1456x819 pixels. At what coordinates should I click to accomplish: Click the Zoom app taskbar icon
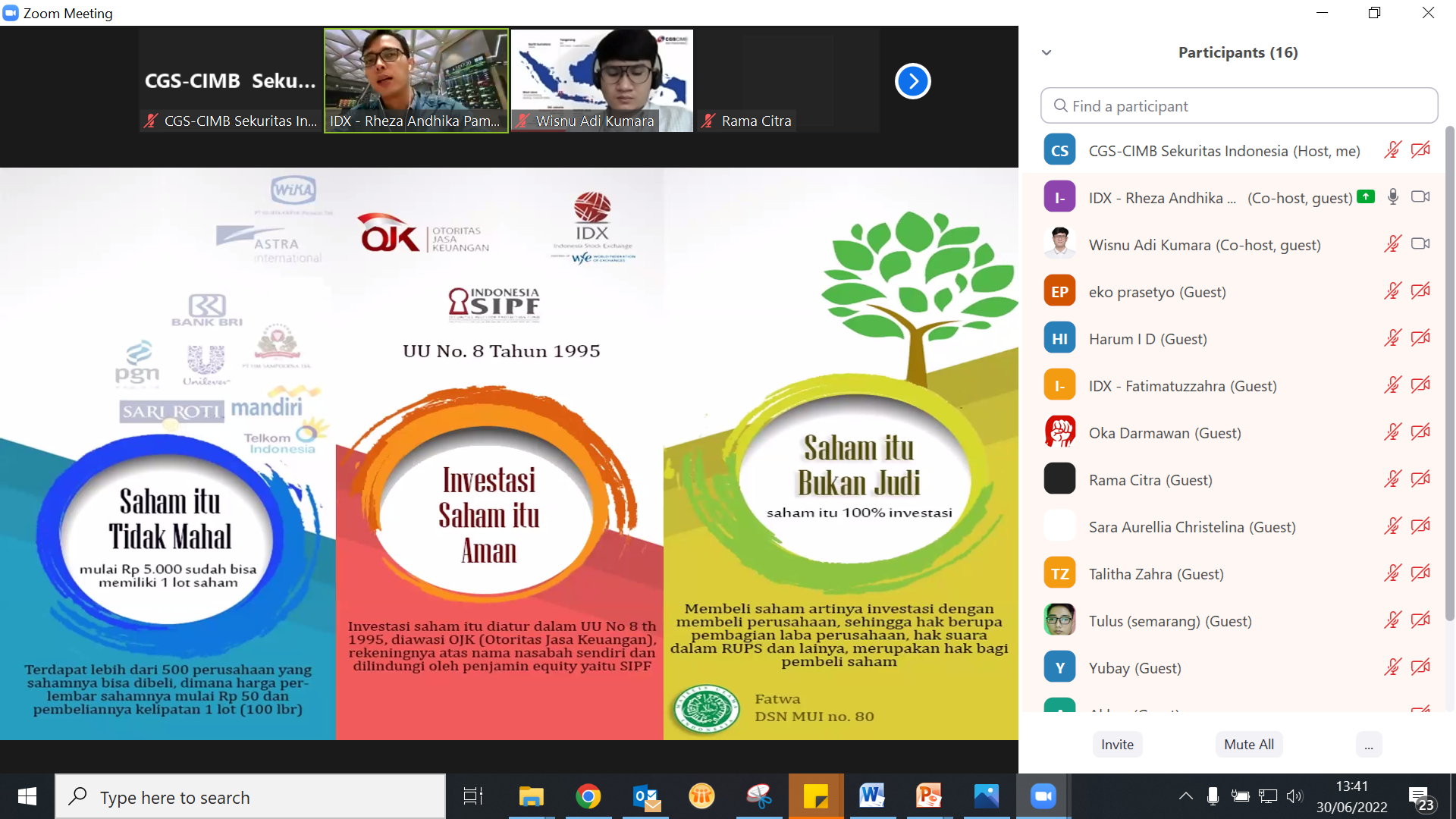point(1043,796)
